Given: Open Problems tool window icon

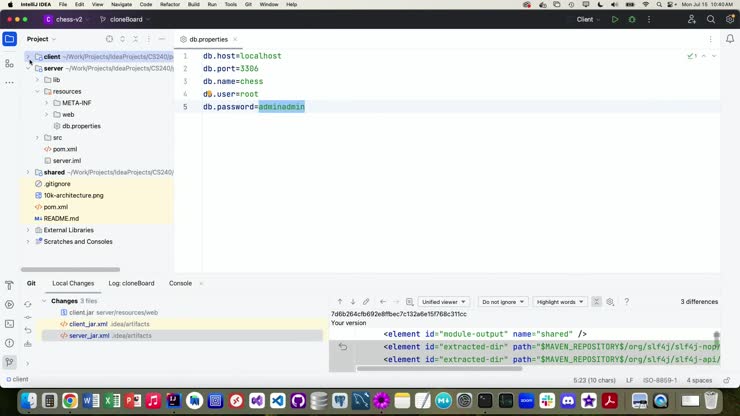Looking at the screenshot, I should tap(9, 343).
